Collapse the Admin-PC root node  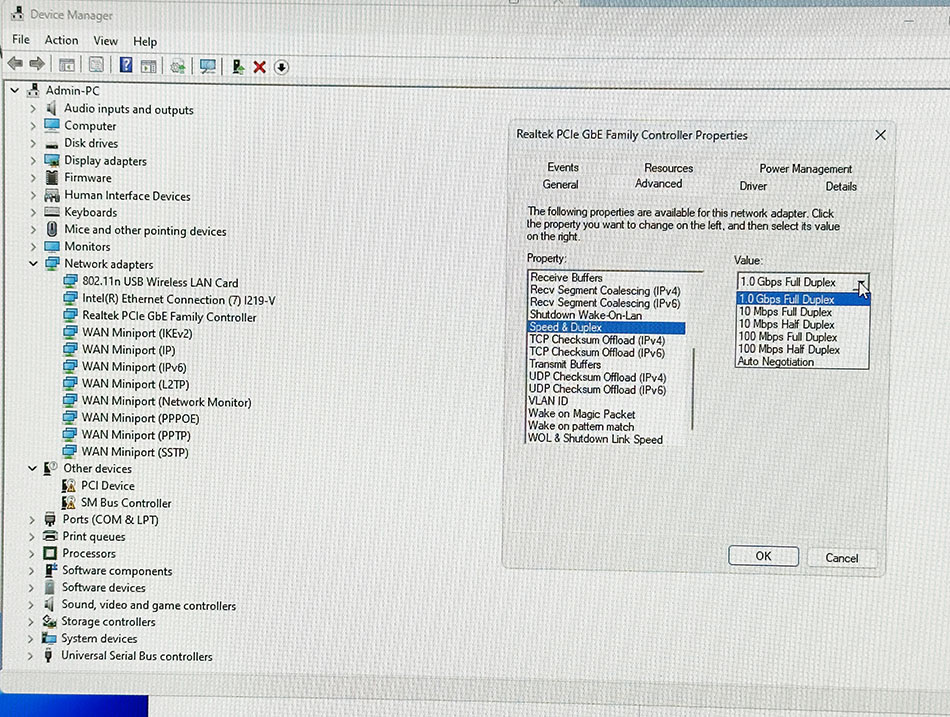click(15, 90)
